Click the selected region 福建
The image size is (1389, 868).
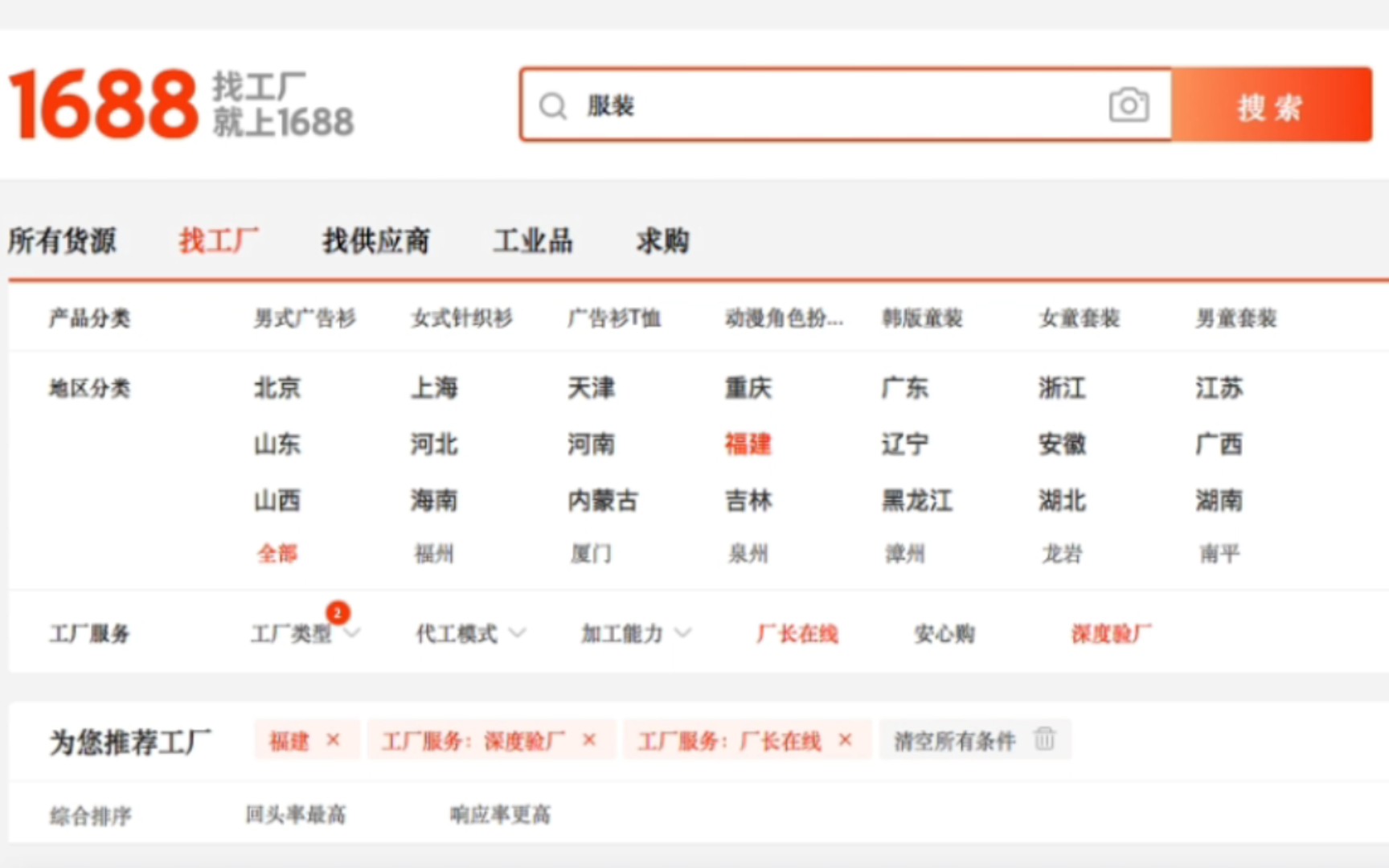coord(748,444)
